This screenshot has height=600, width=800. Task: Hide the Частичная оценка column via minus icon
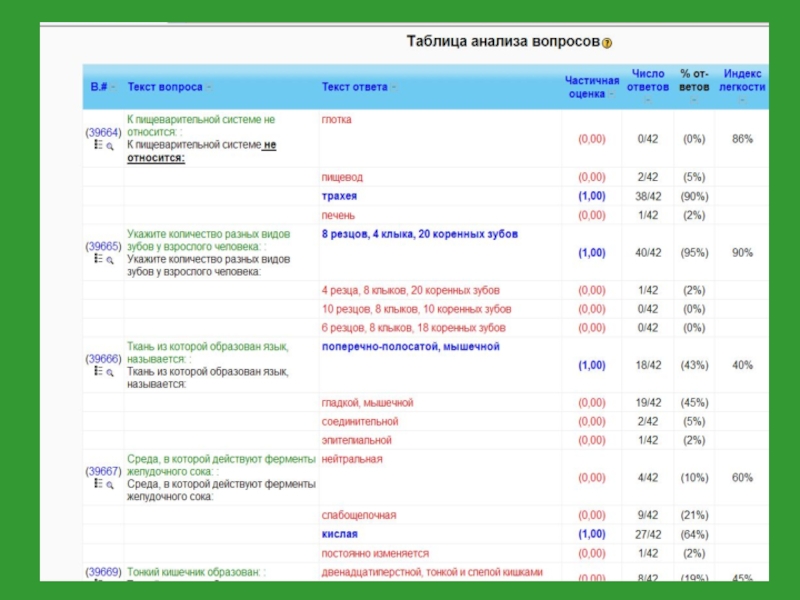tap(611, 94)
